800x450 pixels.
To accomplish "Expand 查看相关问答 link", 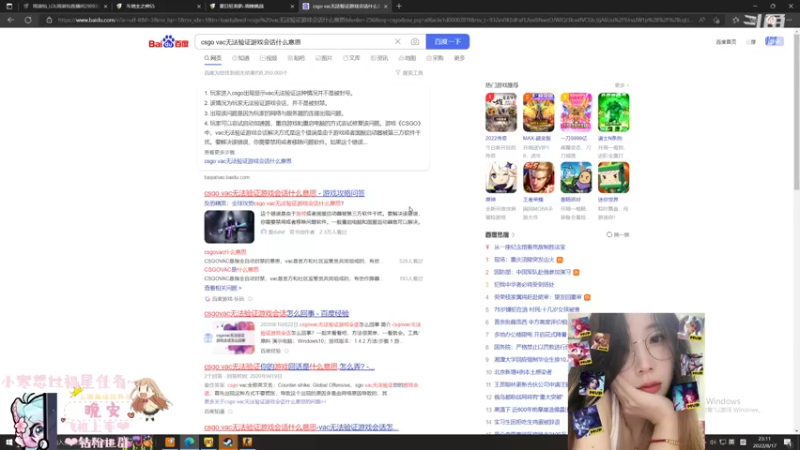I will (x=223, y=288).
